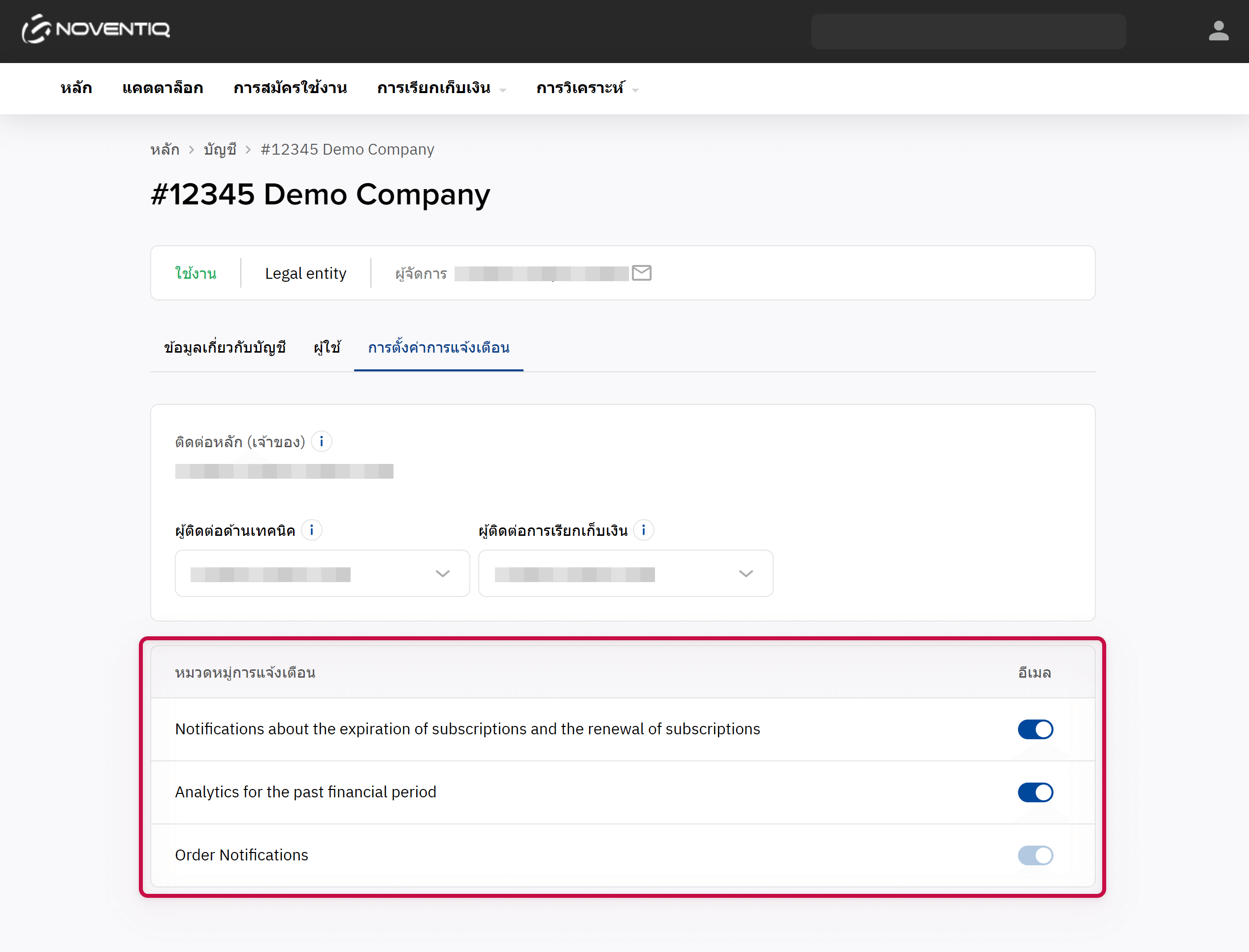The image size is (1249, 952).
Task: Expand the การเรียกเก็บเงิน navigation menu
Action: (x=441, y=88)
